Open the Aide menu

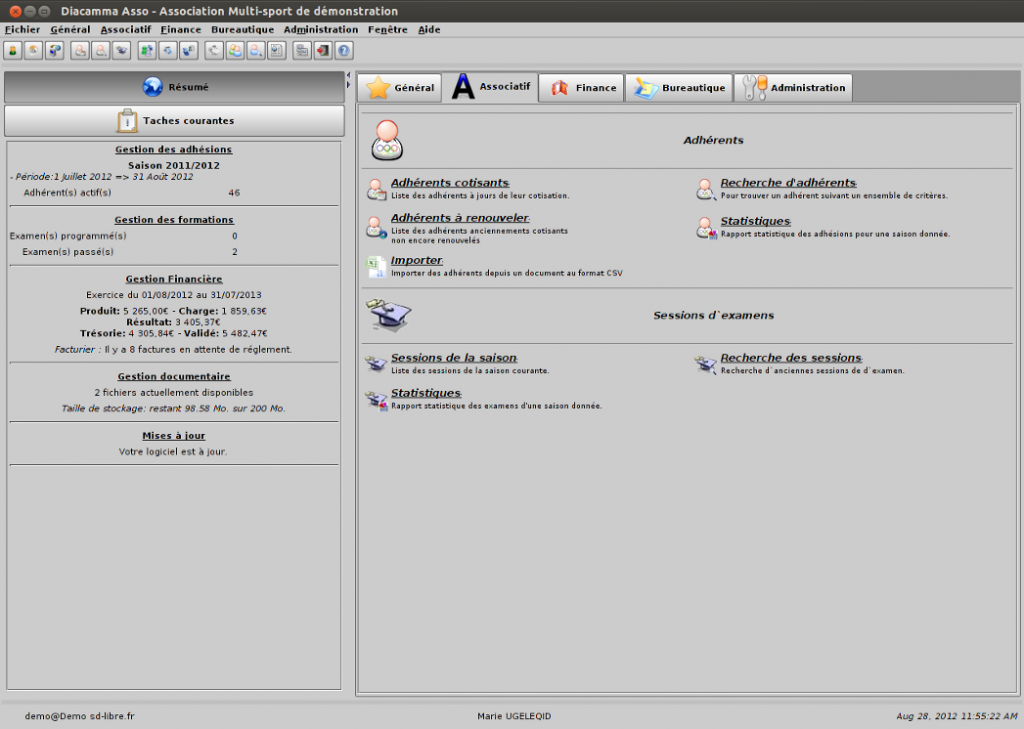pos(429,29)
